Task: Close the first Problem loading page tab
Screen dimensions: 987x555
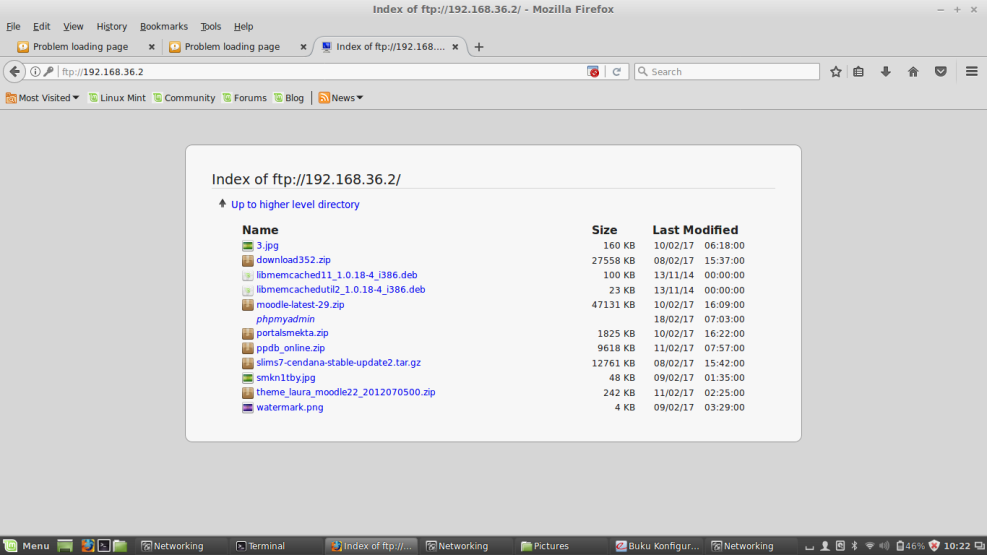Action: 151,47
